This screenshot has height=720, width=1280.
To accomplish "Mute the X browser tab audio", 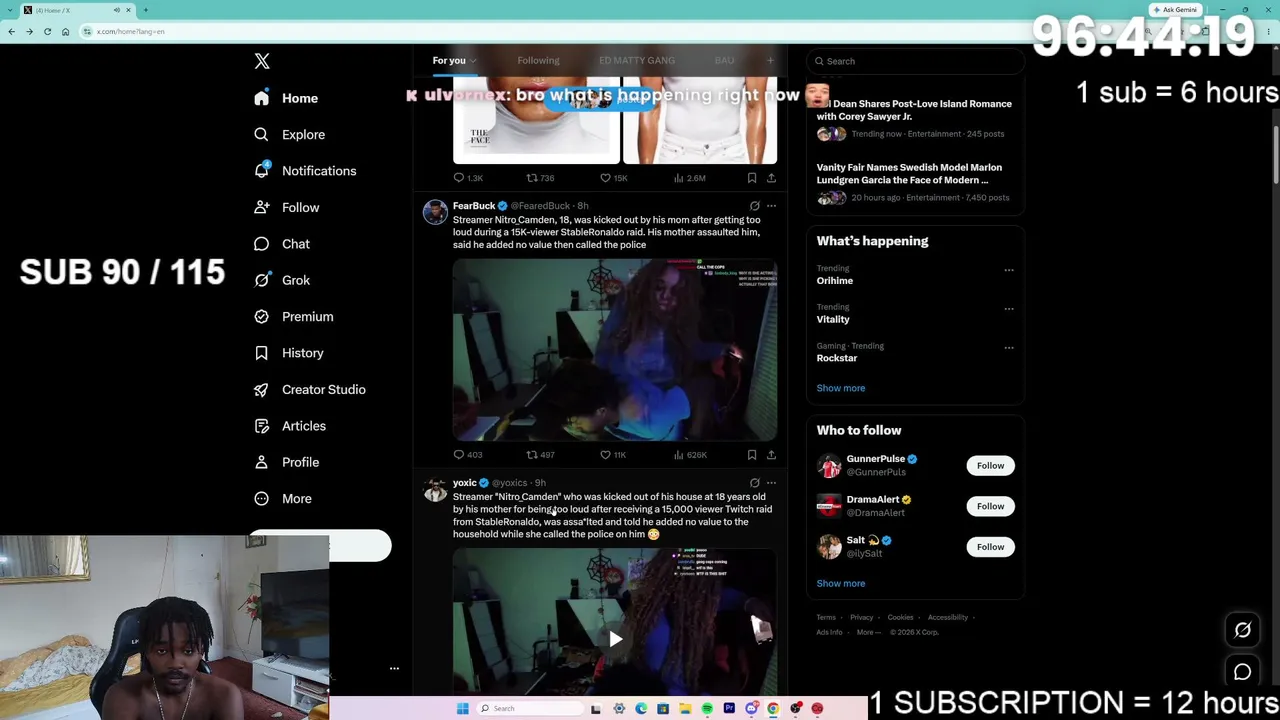I will (x=117, y=10).
